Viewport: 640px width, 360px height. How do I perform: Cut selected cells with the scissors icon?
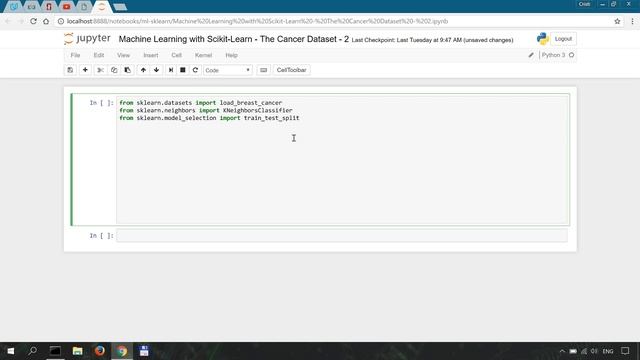[x=100, y=70]
